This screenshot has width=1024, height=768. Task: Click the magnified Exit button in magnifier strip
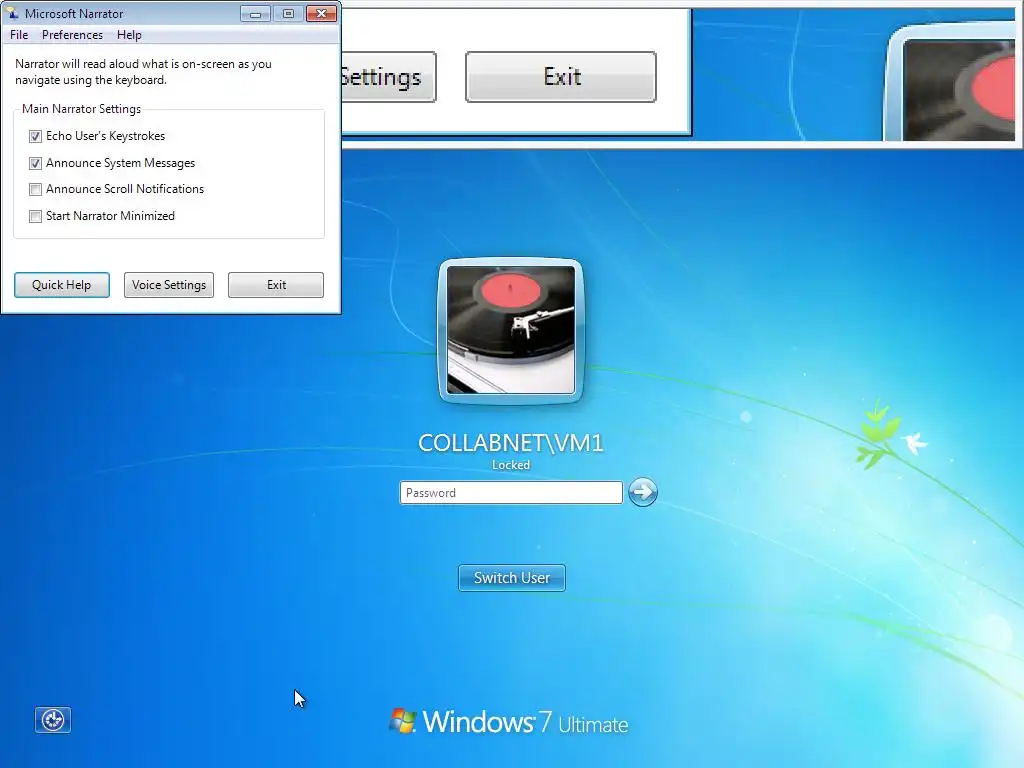(x=561, y=77)
